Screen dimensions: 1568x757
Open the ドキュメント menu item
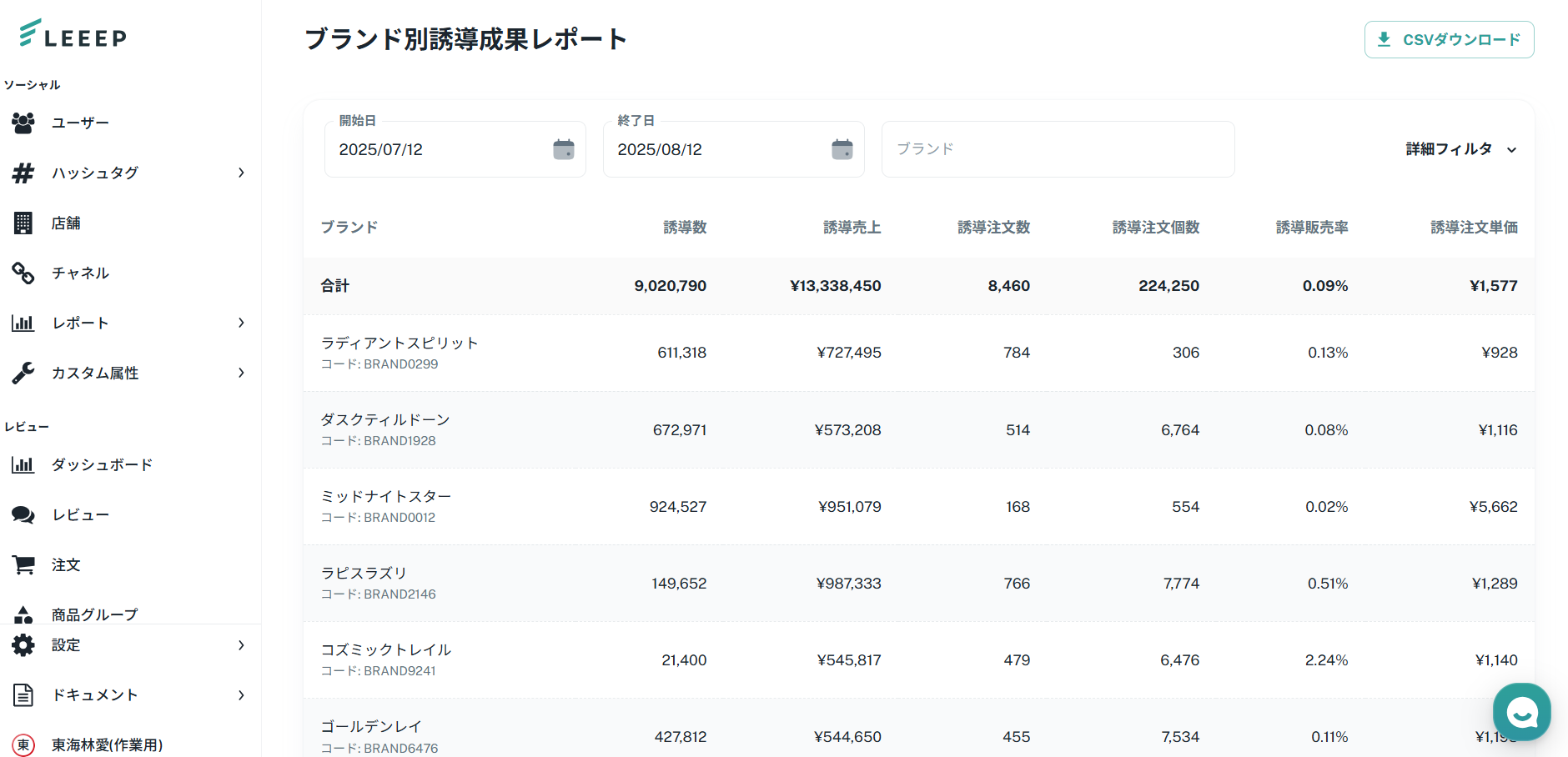pyautogui.click(x=94, y=695)
